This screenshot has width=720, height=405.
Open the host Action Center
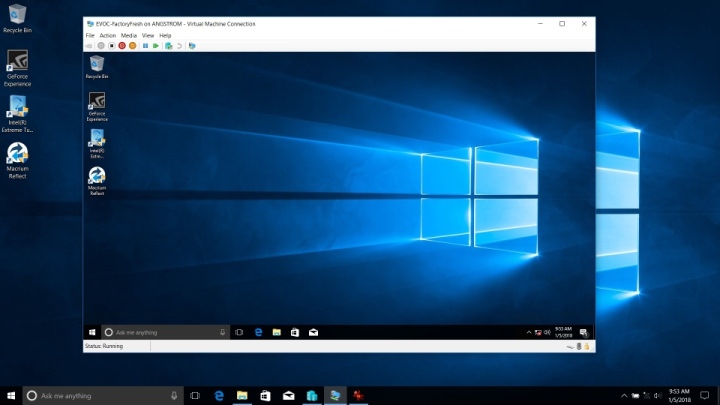(704, 395)
